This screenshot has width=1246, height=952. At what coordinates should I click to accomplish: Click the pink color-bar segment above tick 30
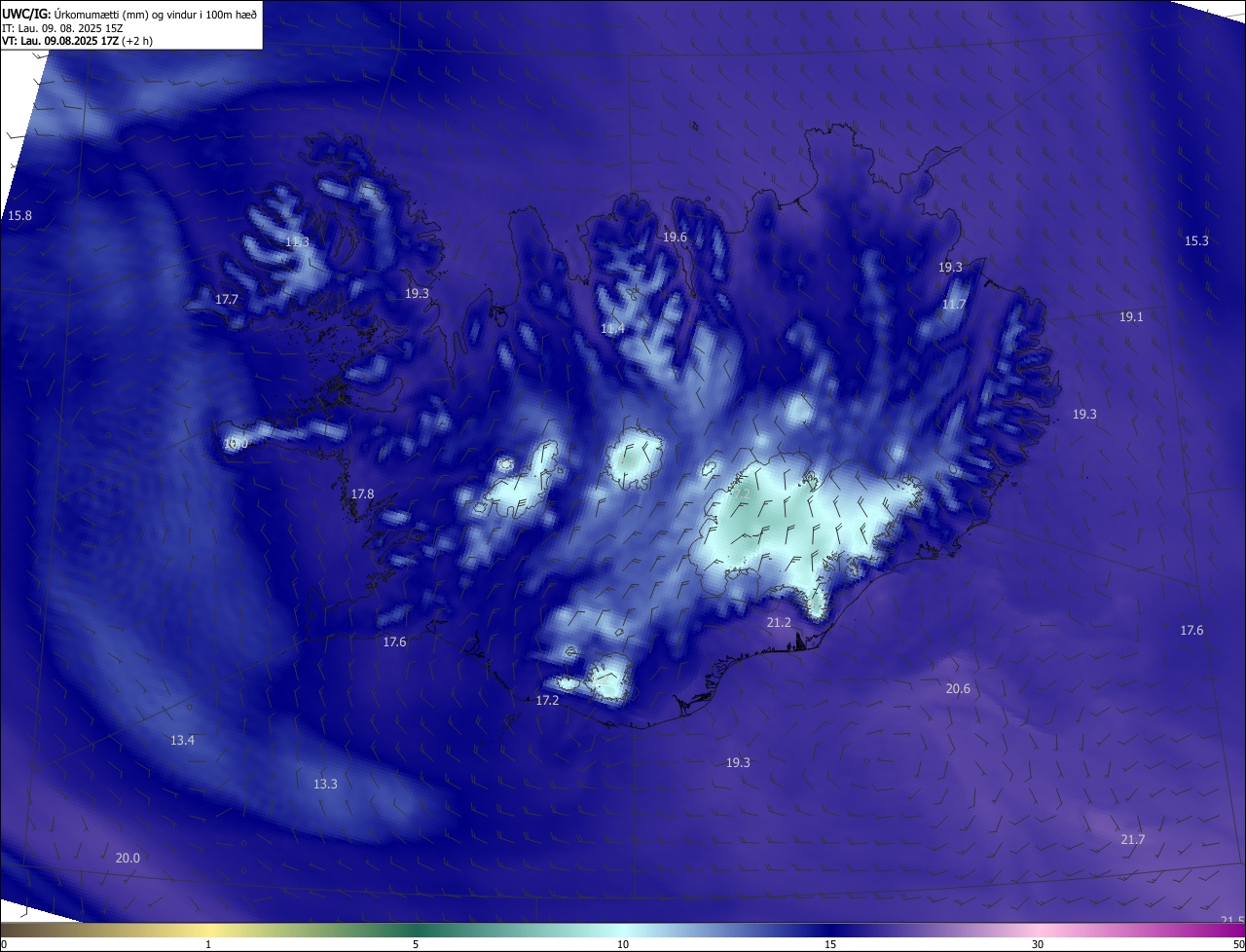click(1038, 931)
